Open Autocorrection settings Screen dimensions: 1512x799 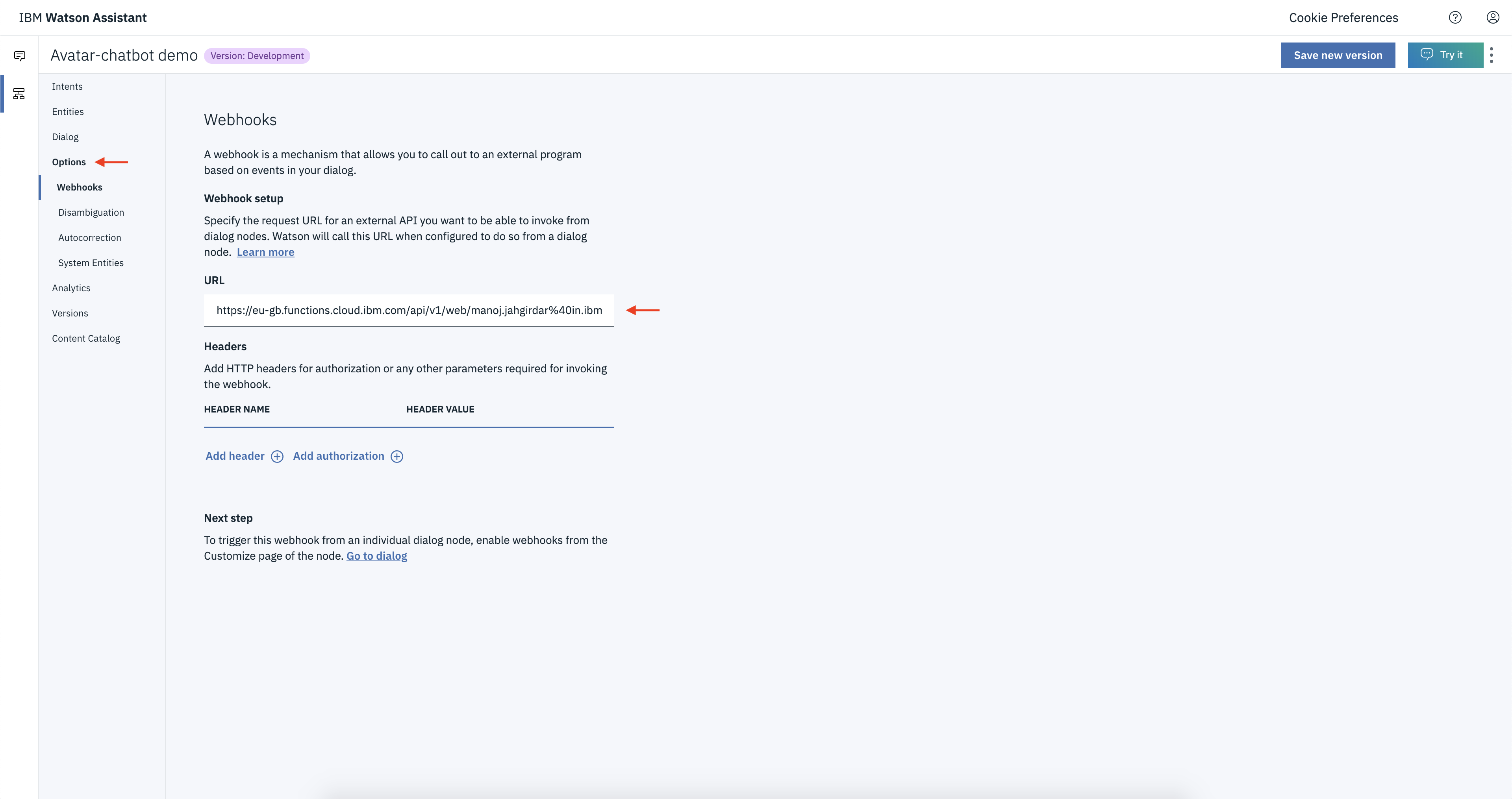(89, 238)
